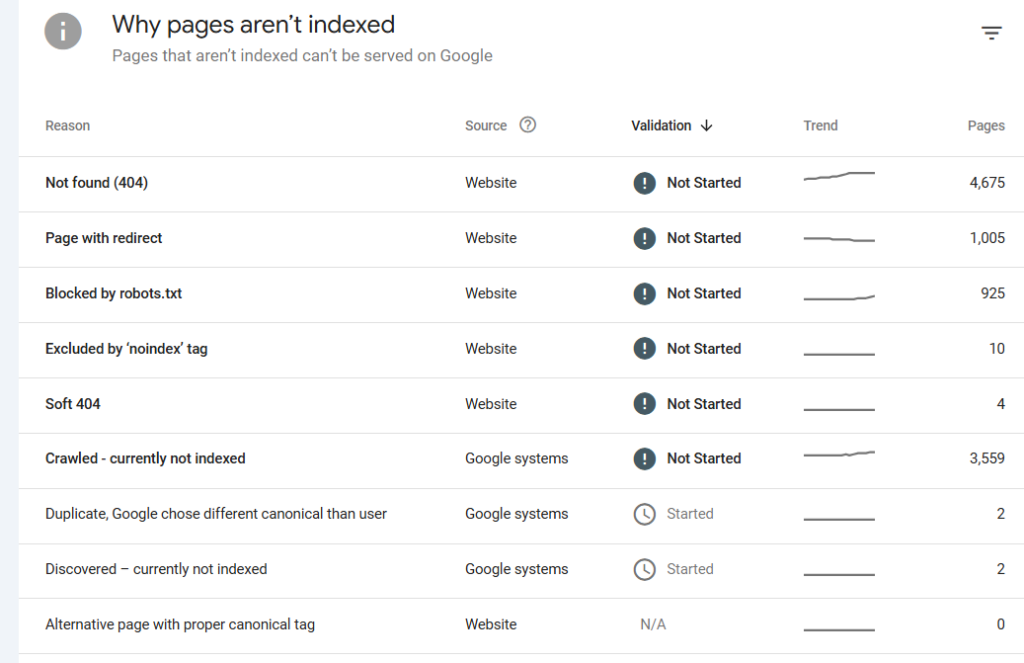Click the circular info icon beside the report title
Viewport: 1024px width, 663px height.
pos(63,30)
